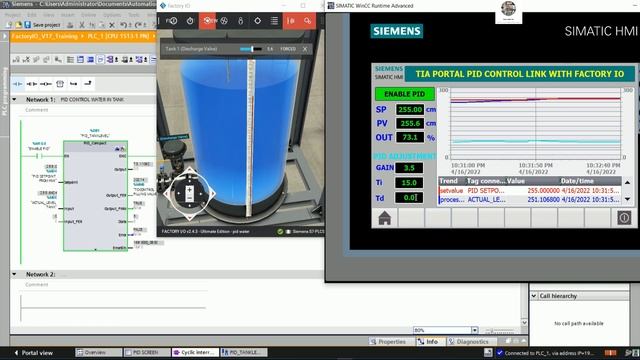Toggle the Factory IO lock icon
Viewport: 640px width, 360px height.
coord(240,20)
